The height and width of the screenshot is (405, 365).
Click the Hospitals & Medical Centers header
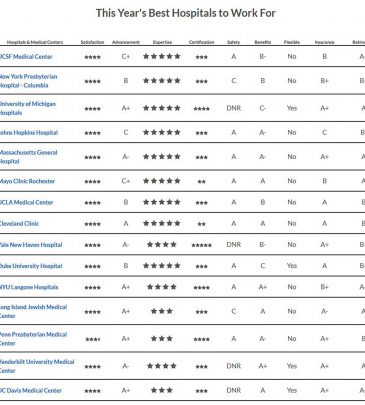[35, 42]
